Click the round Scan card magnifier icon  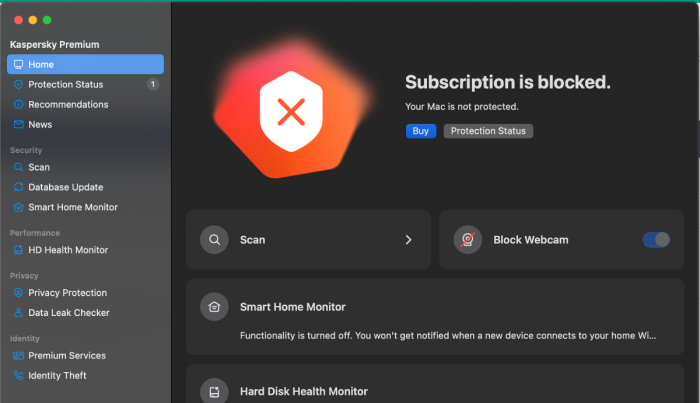(x=214, y=240)
